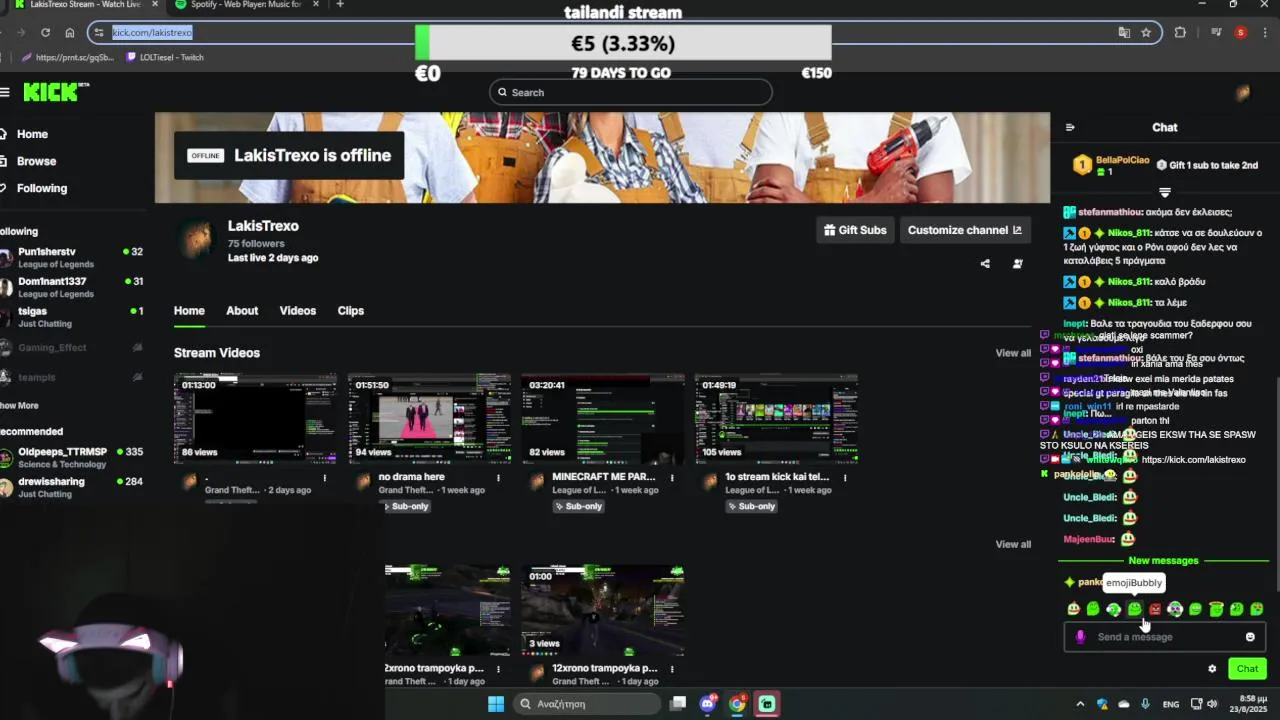Open options menu for '1o stream kick kai tel...' video
Screen dimensions: 1280x720
click(x=845, y=477)
